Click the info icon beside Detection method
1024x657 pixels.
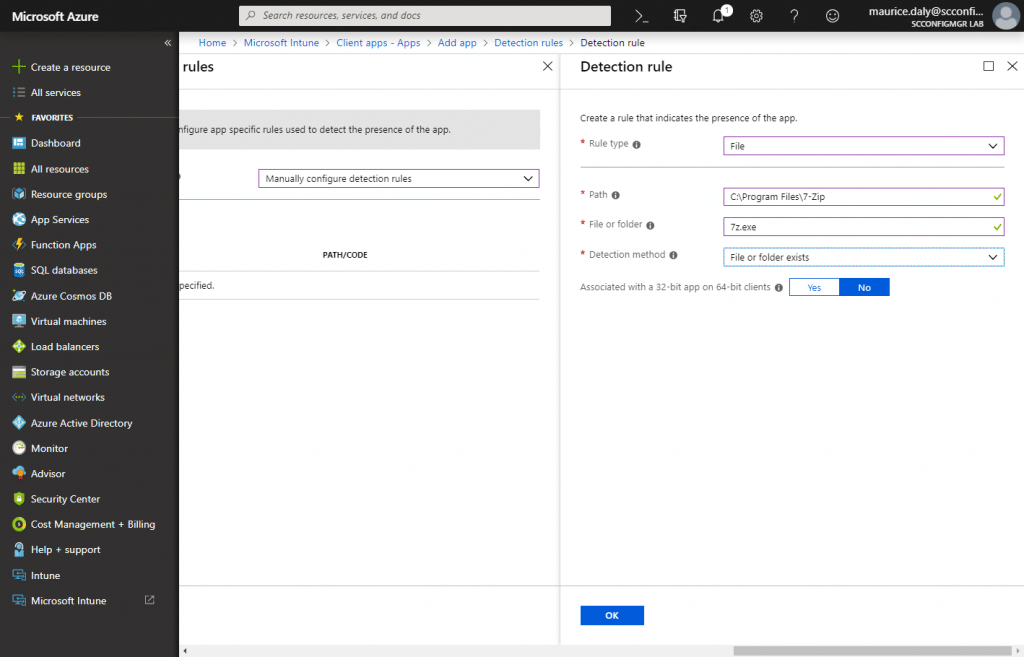(673, 255)
